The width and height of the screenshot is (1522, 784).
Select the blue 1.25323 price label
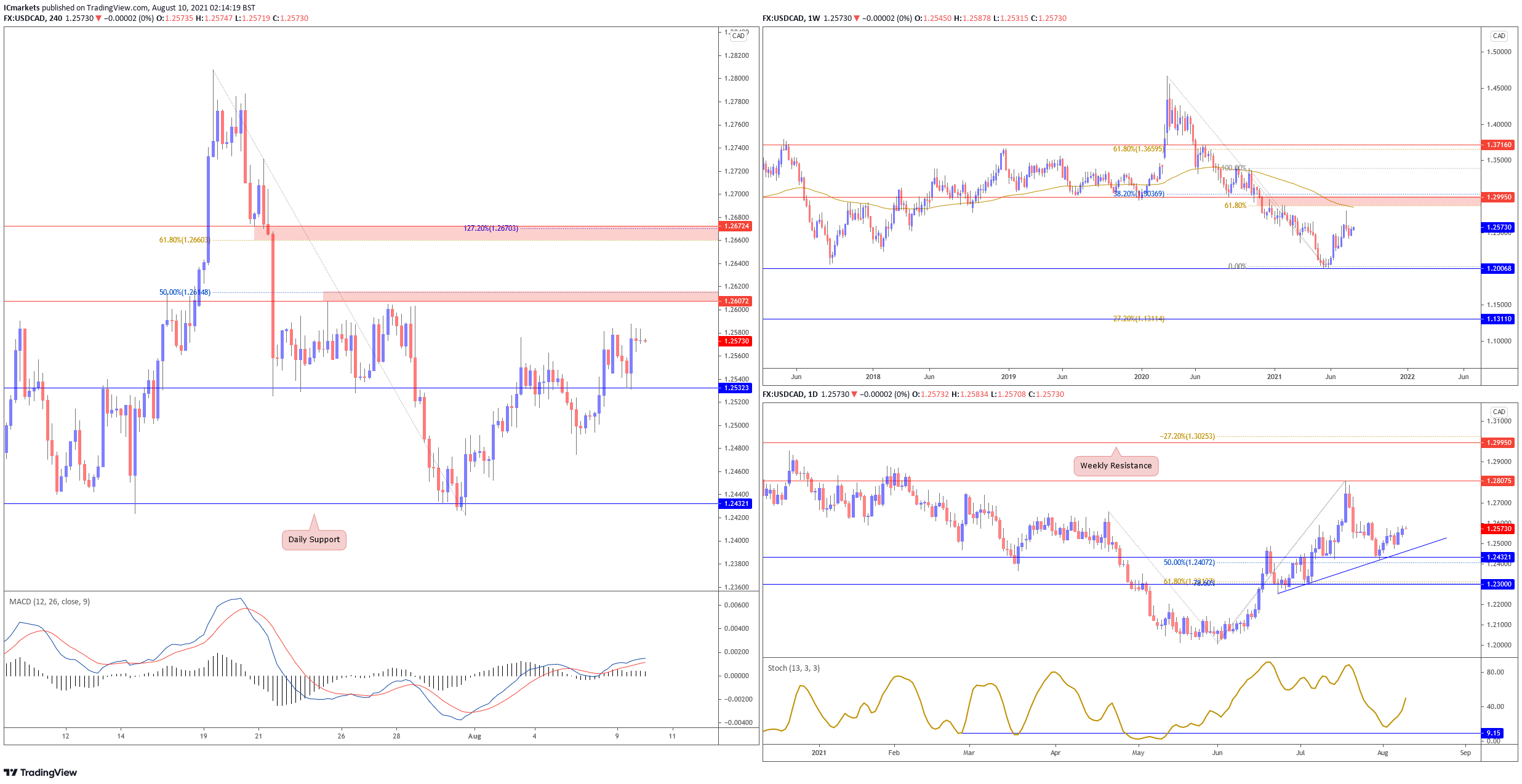735,388
